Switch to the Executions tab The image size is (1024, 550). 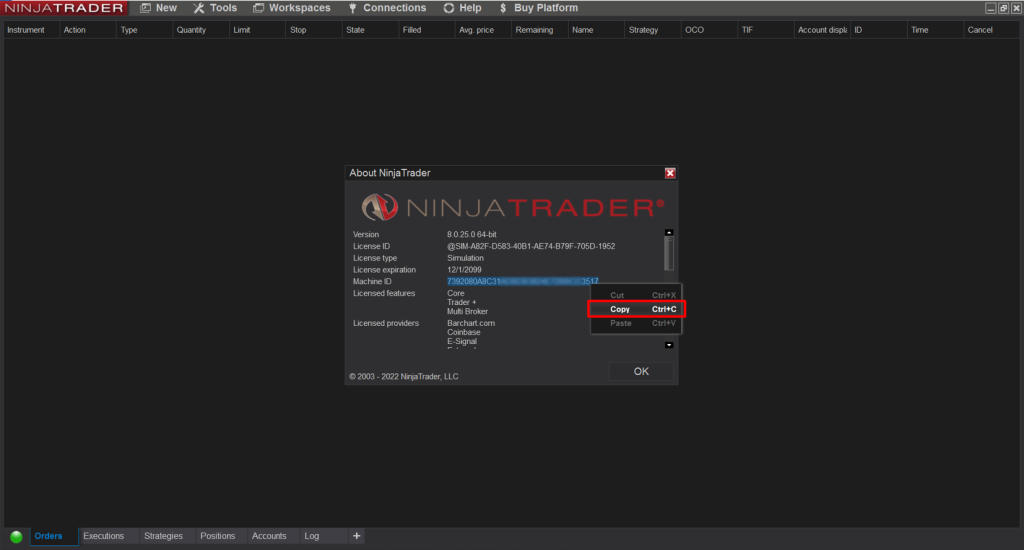tap(103, 536)
